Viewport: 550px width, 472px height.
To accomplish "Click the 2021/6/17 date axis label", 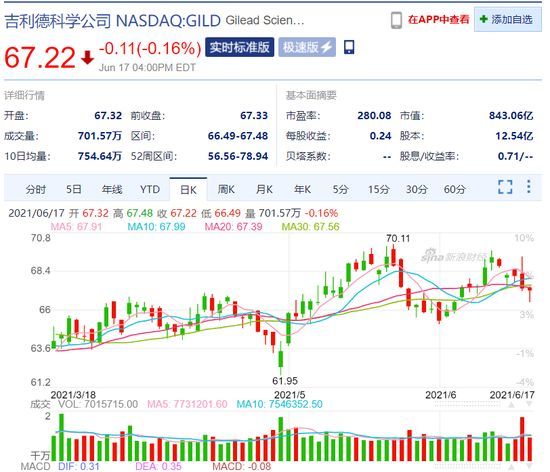I will (512, 395).
